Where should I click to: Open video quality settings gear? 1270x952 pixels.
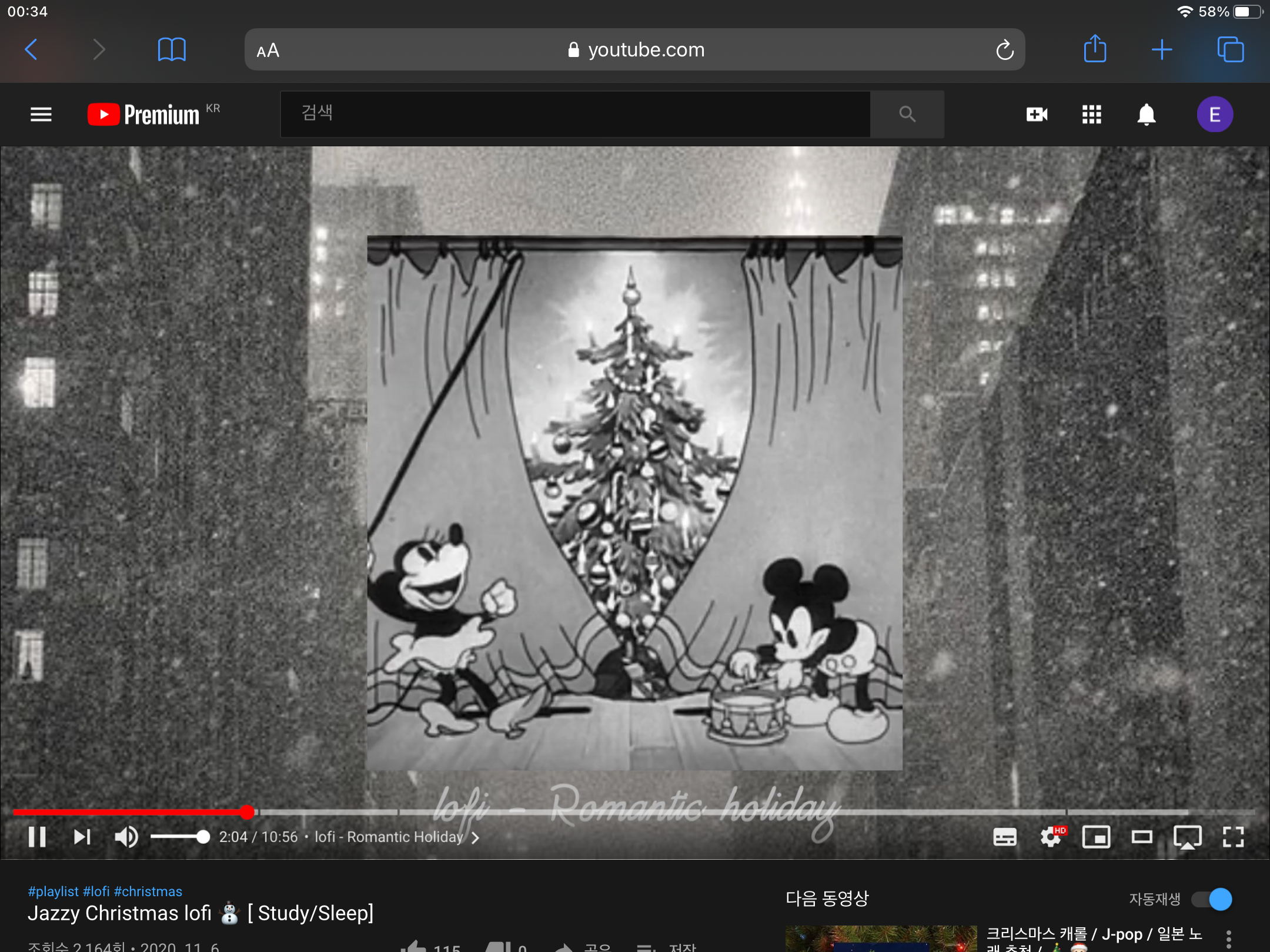coord(1050,837)
